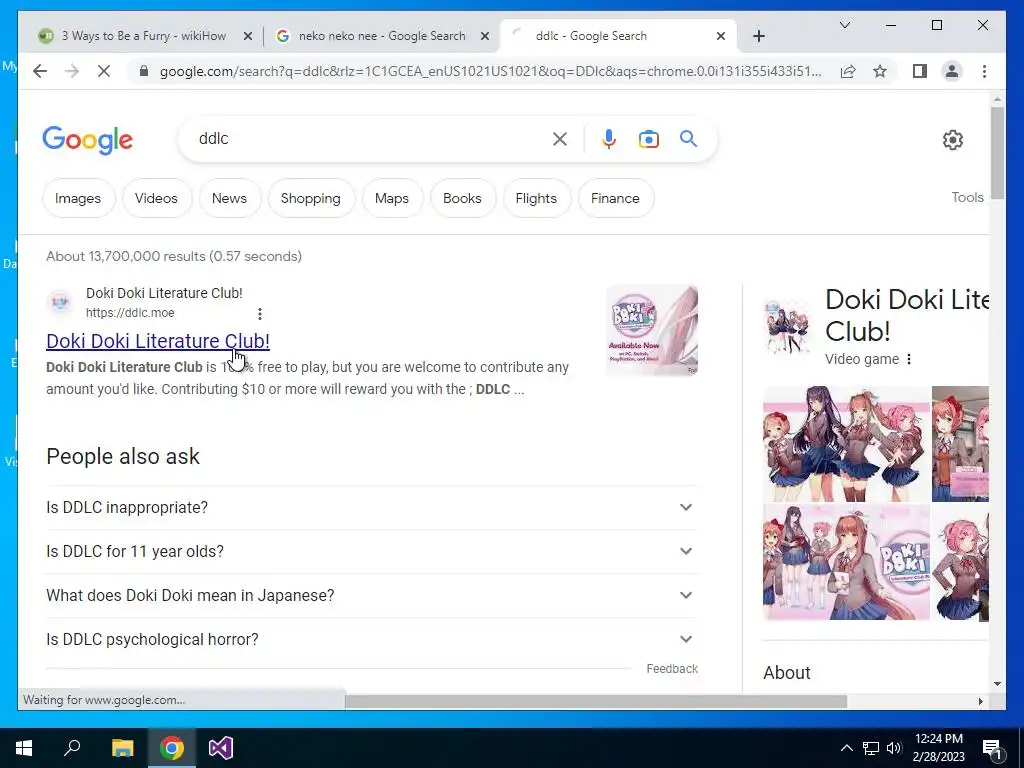Open the clock showing 12:24 PM
The width and height of the screenshot is (1024, 768).
point(938,748)
